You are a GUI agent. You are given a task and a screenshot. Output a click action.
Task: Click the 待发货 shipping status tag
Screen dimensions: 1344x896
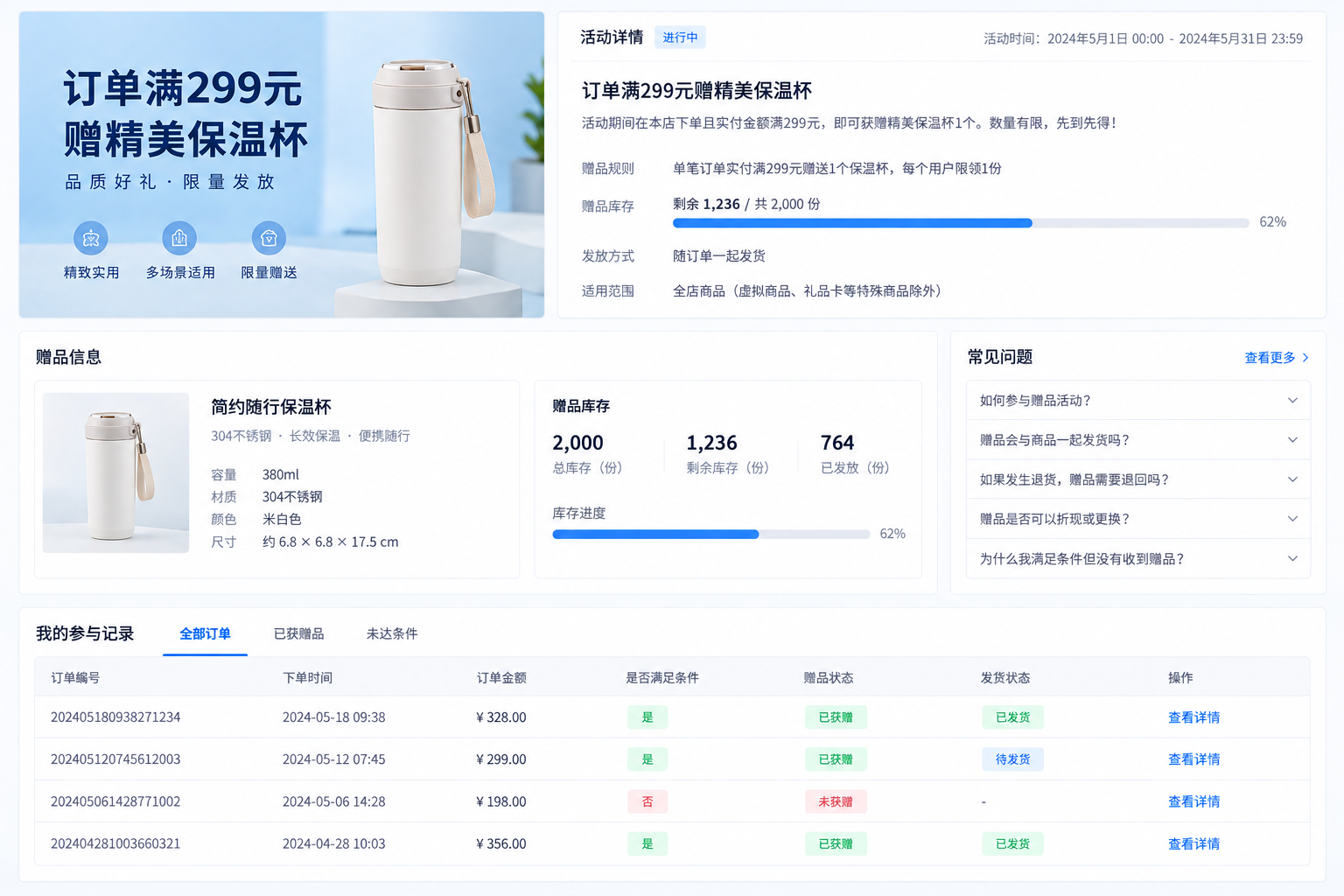tap(1012, 759)
